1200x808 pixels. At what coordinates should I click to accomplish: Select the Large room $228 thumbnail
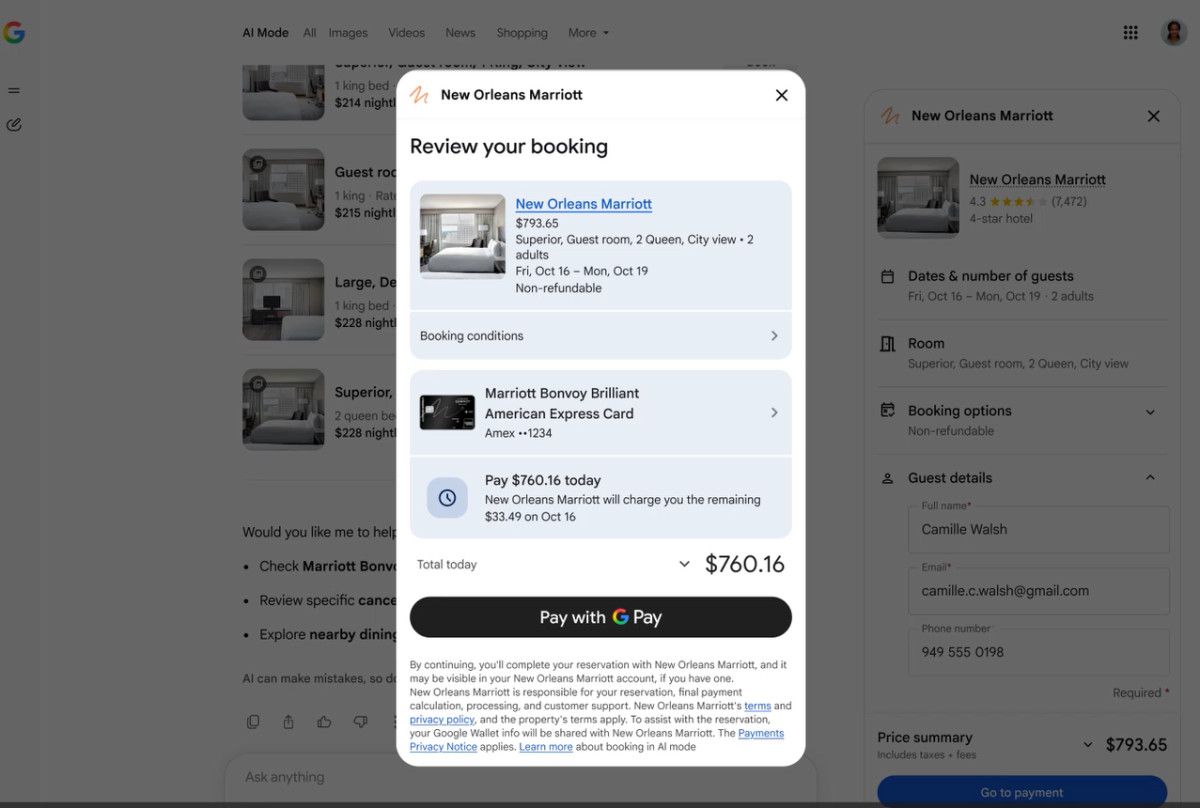click(283, 300)
